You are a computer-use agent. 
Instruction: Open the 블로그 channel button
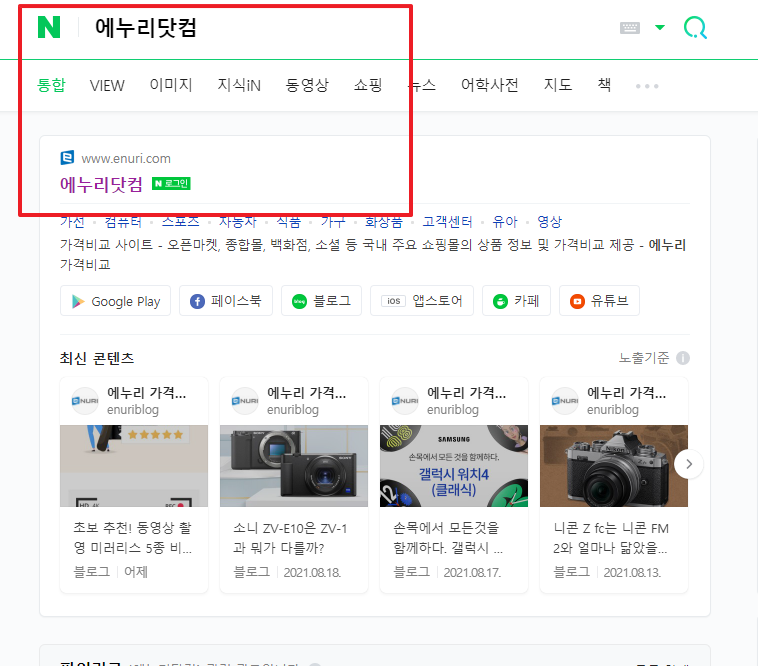[321, 301]
